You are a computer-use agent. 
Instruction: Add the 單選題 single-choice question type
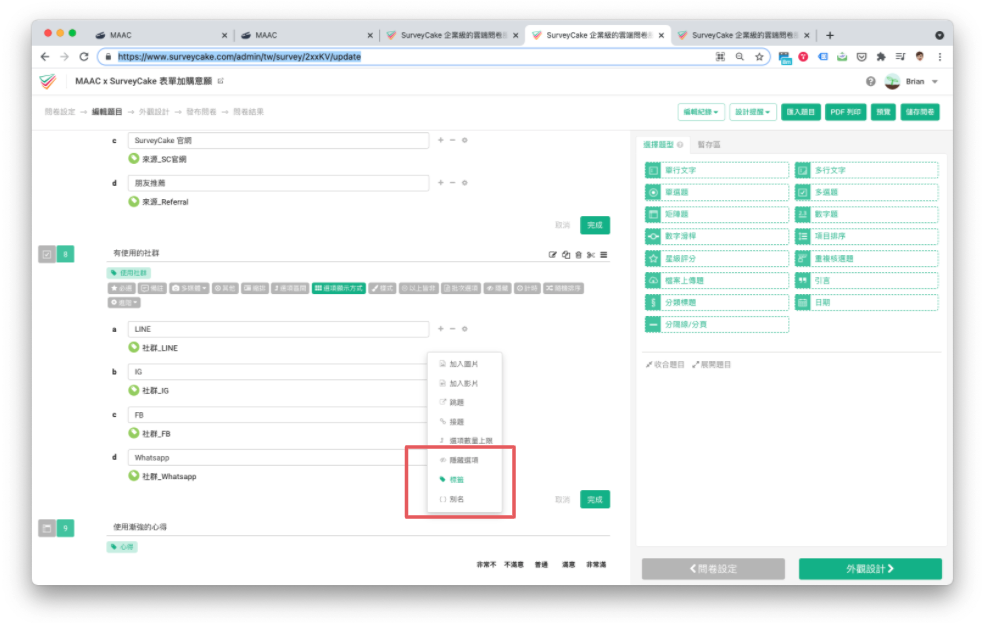click(x=716, y=192)
